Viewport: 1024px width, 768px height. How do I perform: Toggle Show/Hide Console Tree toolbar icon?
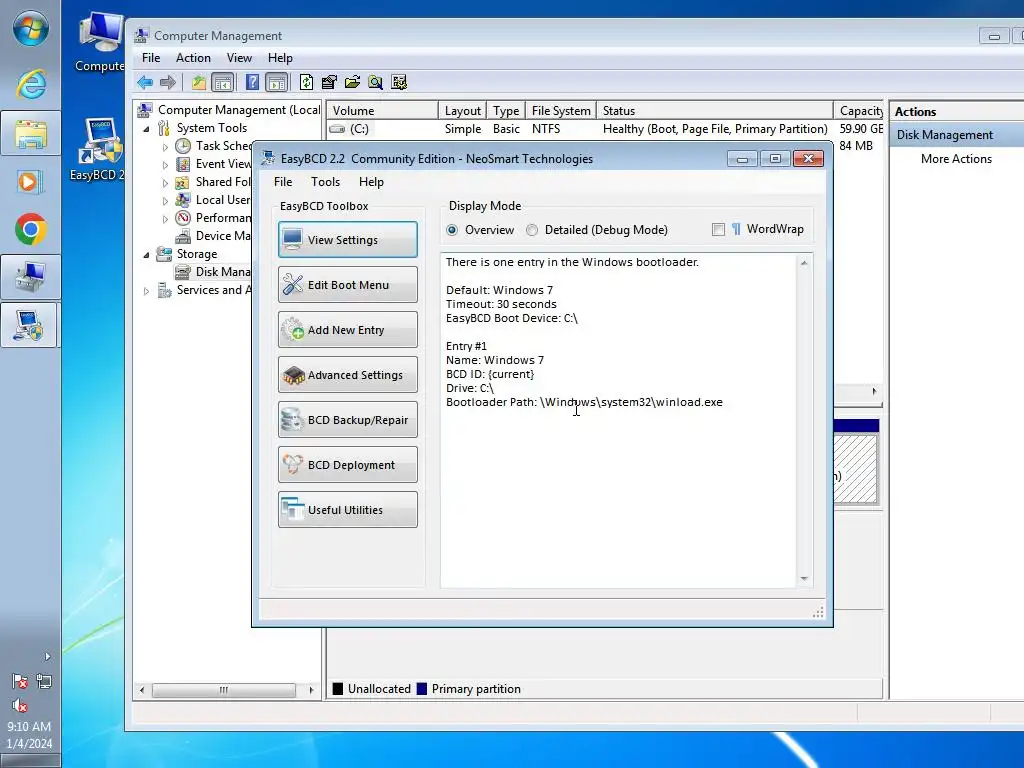click(223, 82)
